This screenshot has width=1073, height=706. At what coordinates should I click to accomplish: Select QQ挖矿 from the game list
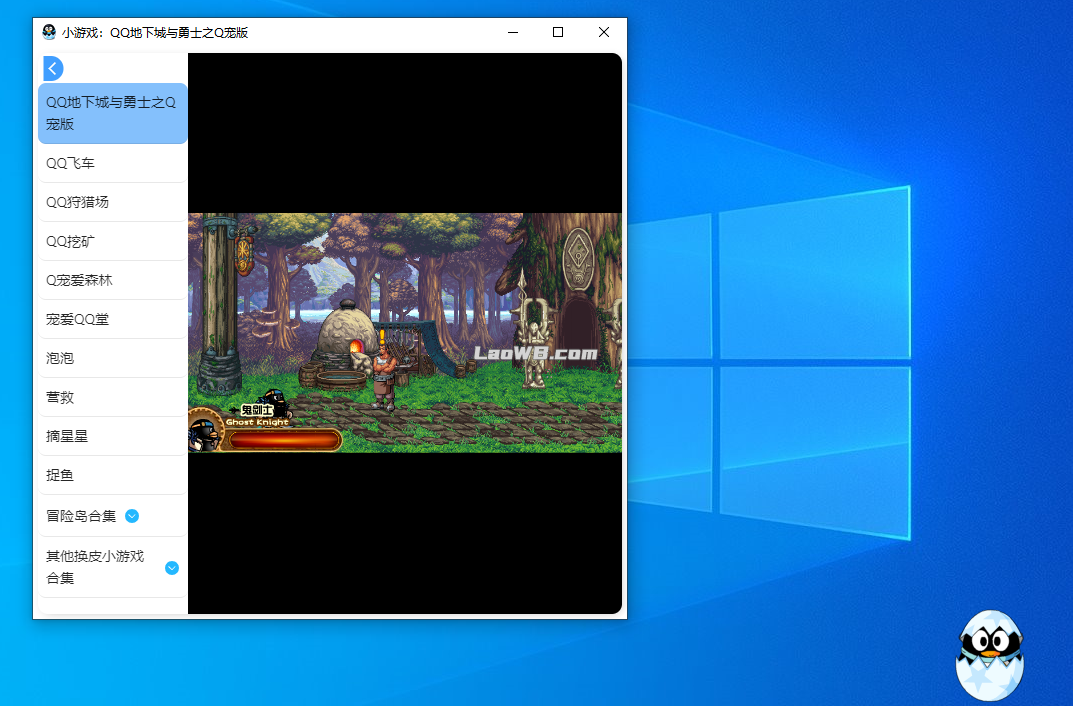coord(113,241)
